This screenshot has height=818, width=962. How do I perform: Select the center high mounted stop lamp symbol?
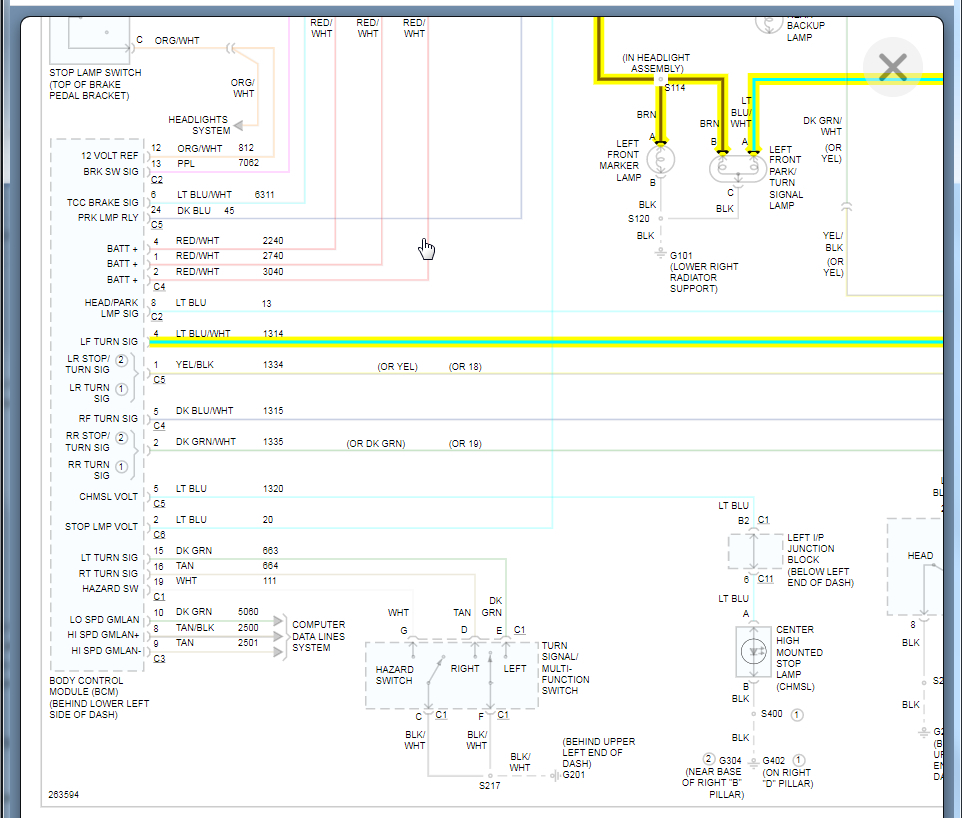pyautogui.click(x=753, y=652)
